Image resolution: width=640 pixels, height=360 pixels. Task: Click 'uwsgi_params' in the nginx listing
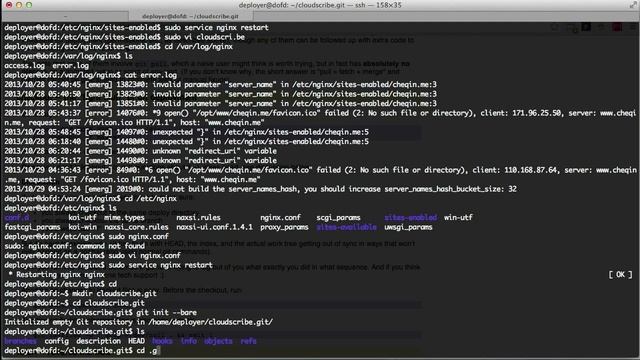tap(408, 227)
